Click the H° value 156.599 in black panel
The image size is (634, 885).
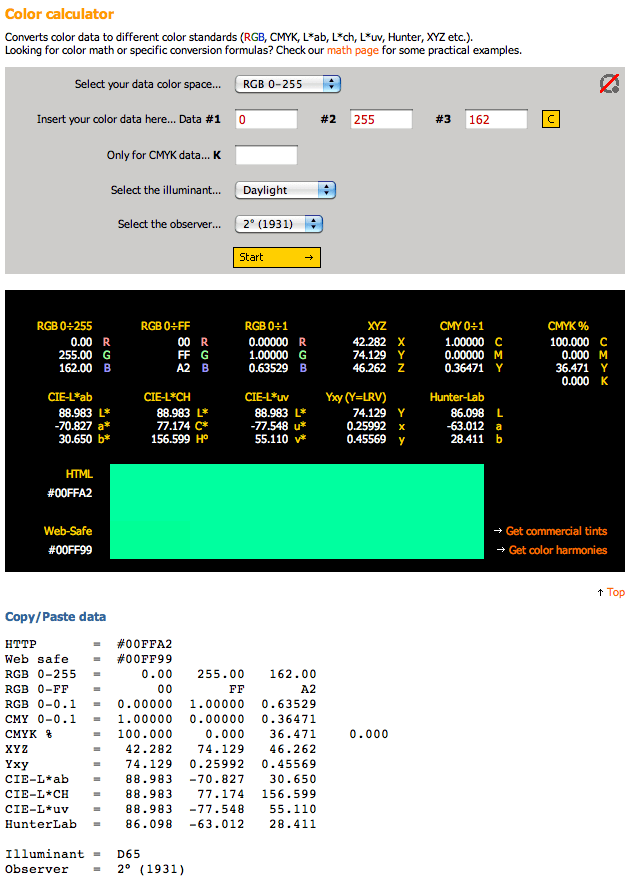pos(170,439)
